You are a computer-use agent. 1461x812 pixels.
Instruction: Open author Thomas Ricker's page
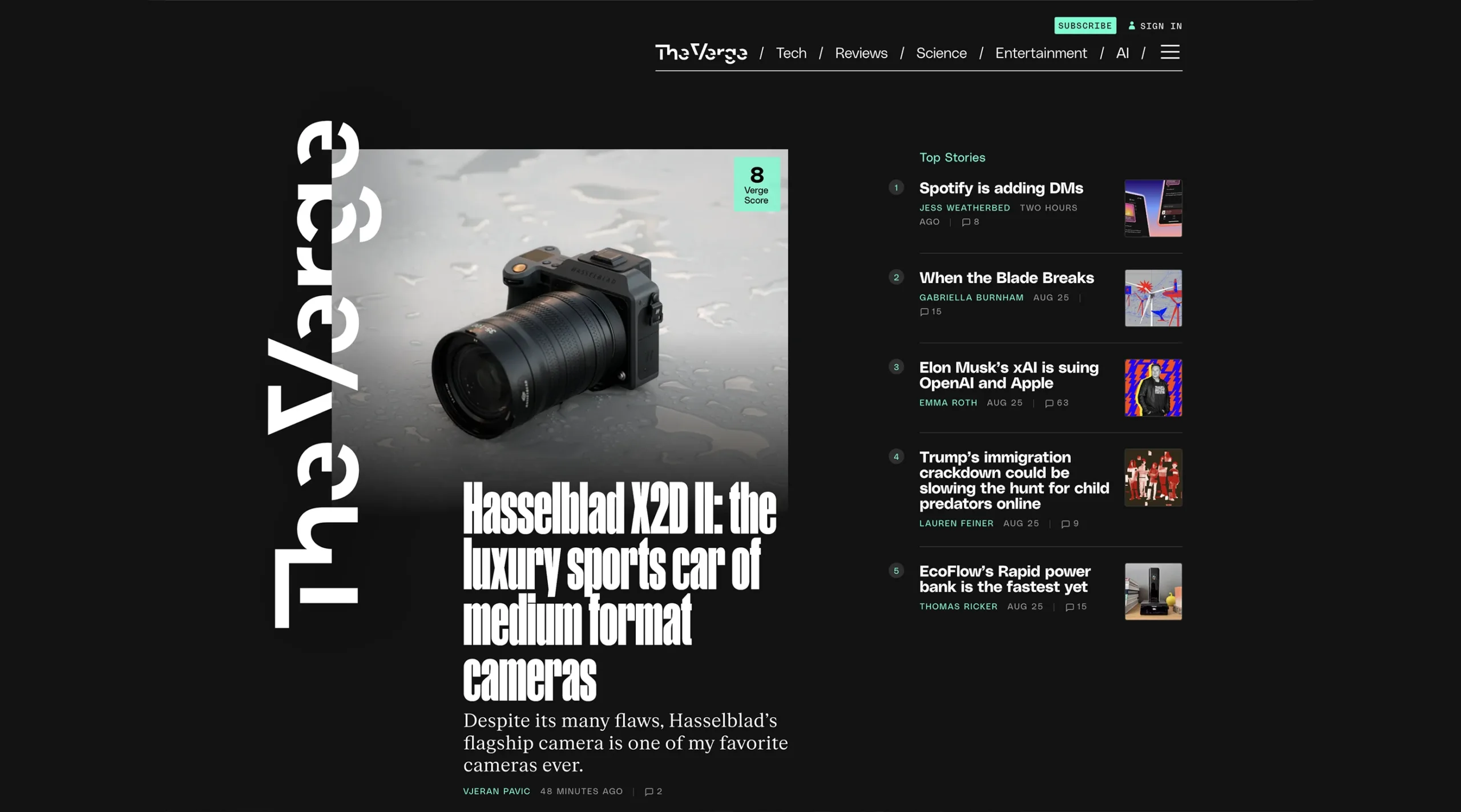(x=958, y=607)
